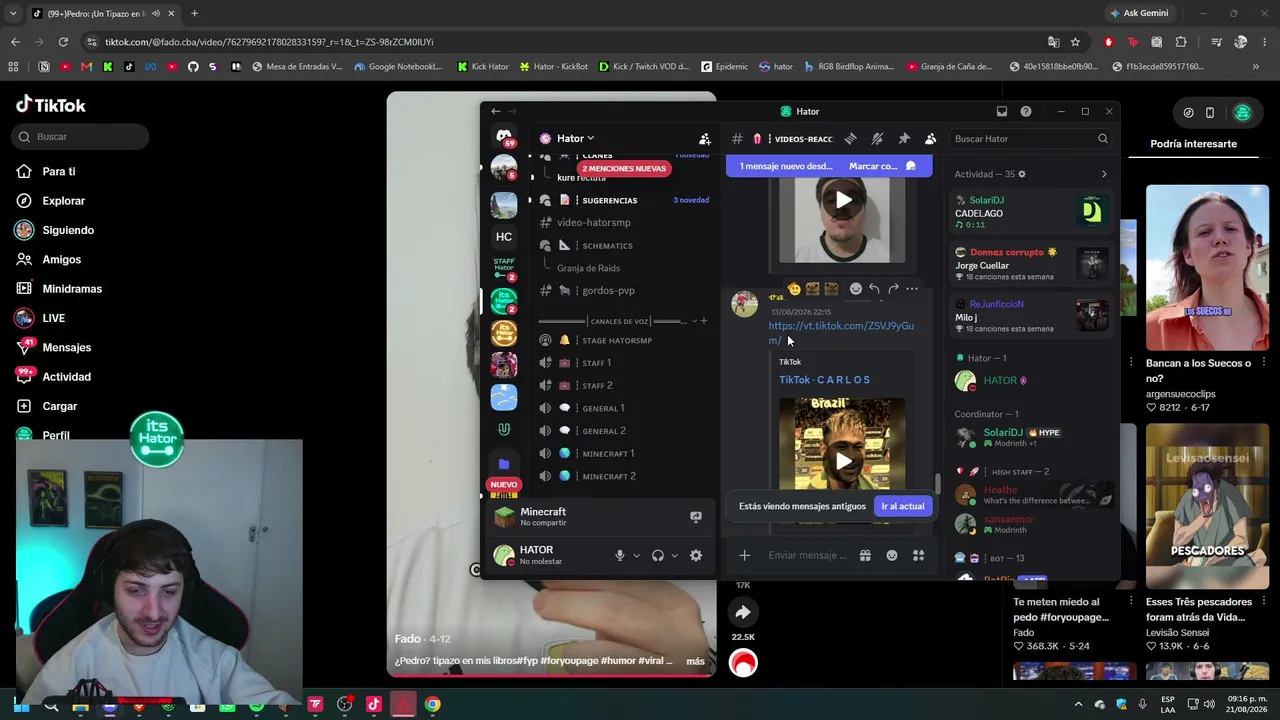Open apps icon in message bar
This screenshot has height=720, width=1280.
click(x=918, y=556)
